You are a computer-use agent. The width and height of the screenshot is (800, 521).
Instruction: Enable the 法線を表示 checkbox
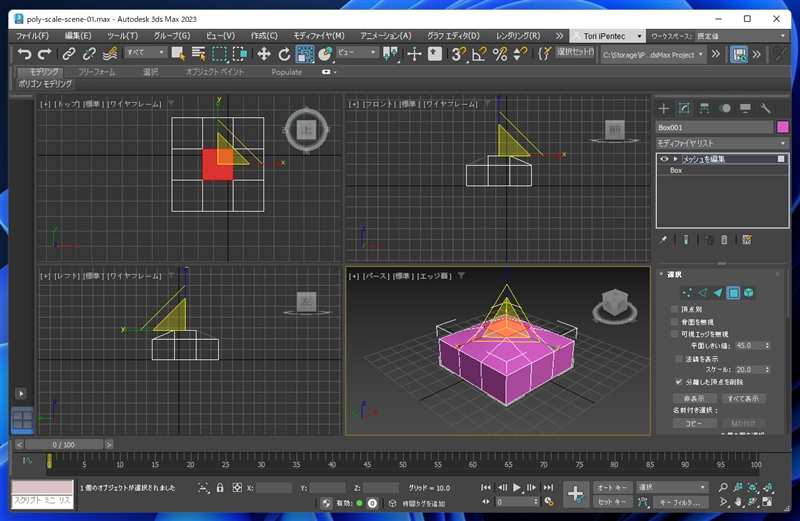click(679, 359)
